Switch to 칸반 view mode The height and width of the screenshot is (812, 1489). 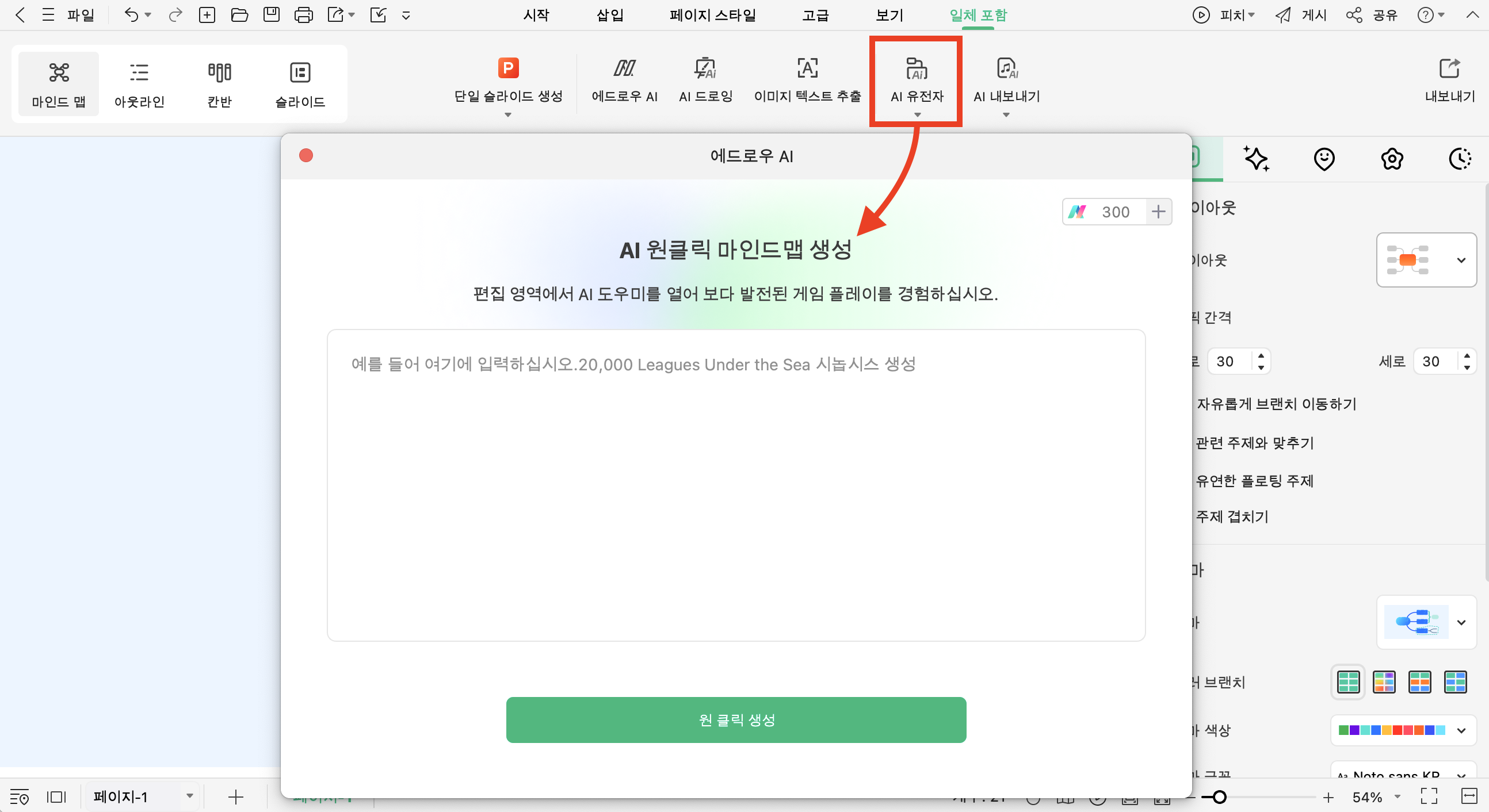(220, 85)
